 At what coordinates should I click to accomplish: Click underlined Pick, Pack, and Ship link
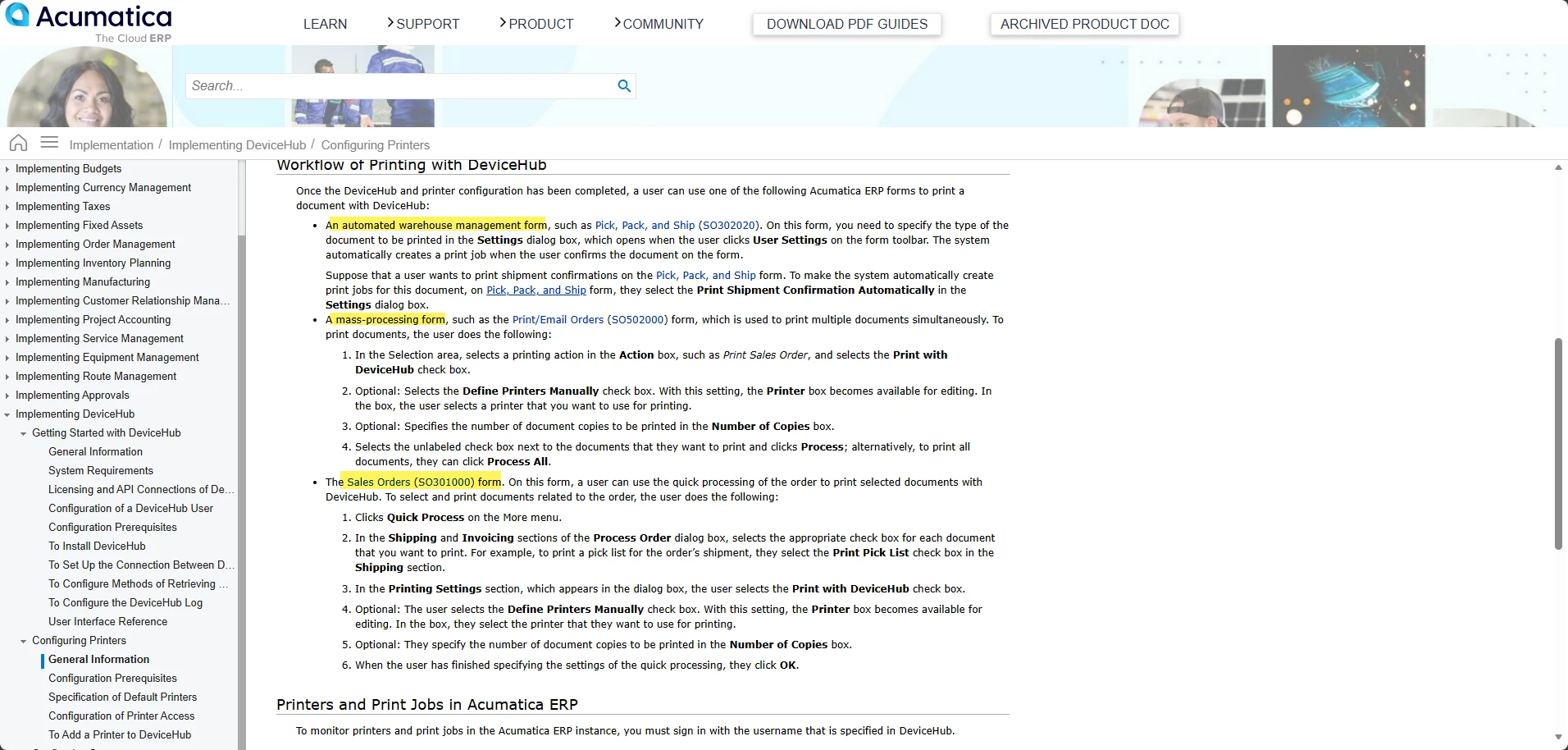click(536, 290)
